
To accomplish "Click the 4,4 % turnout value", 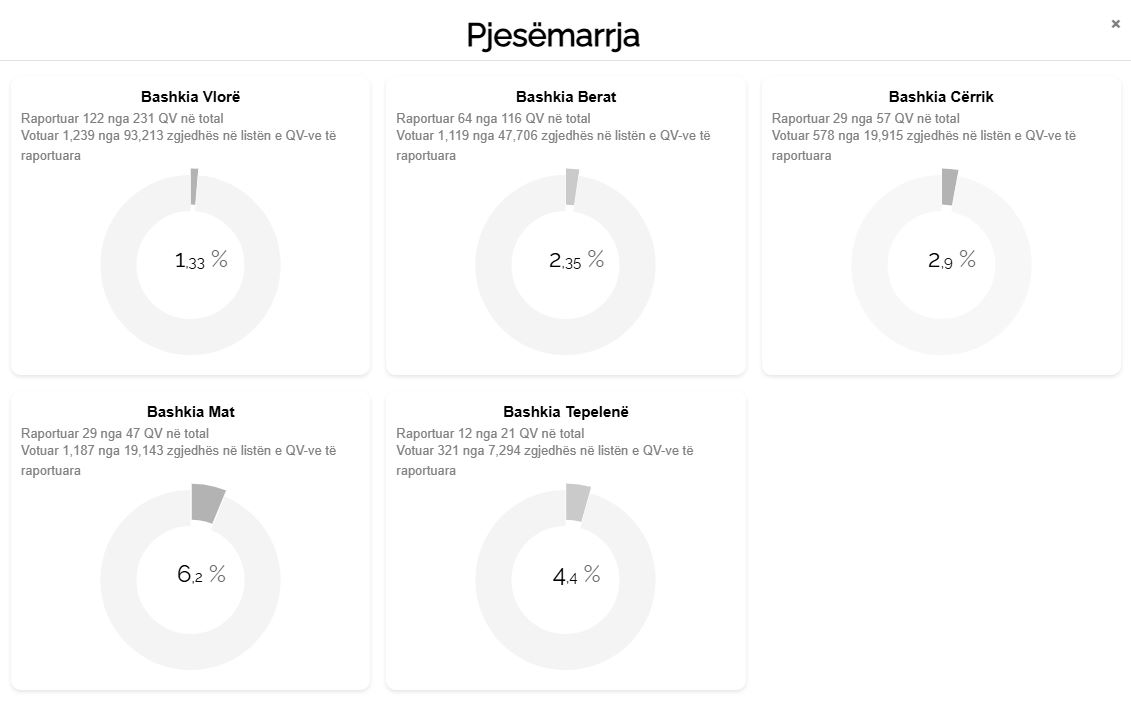I will click(576, 576).
